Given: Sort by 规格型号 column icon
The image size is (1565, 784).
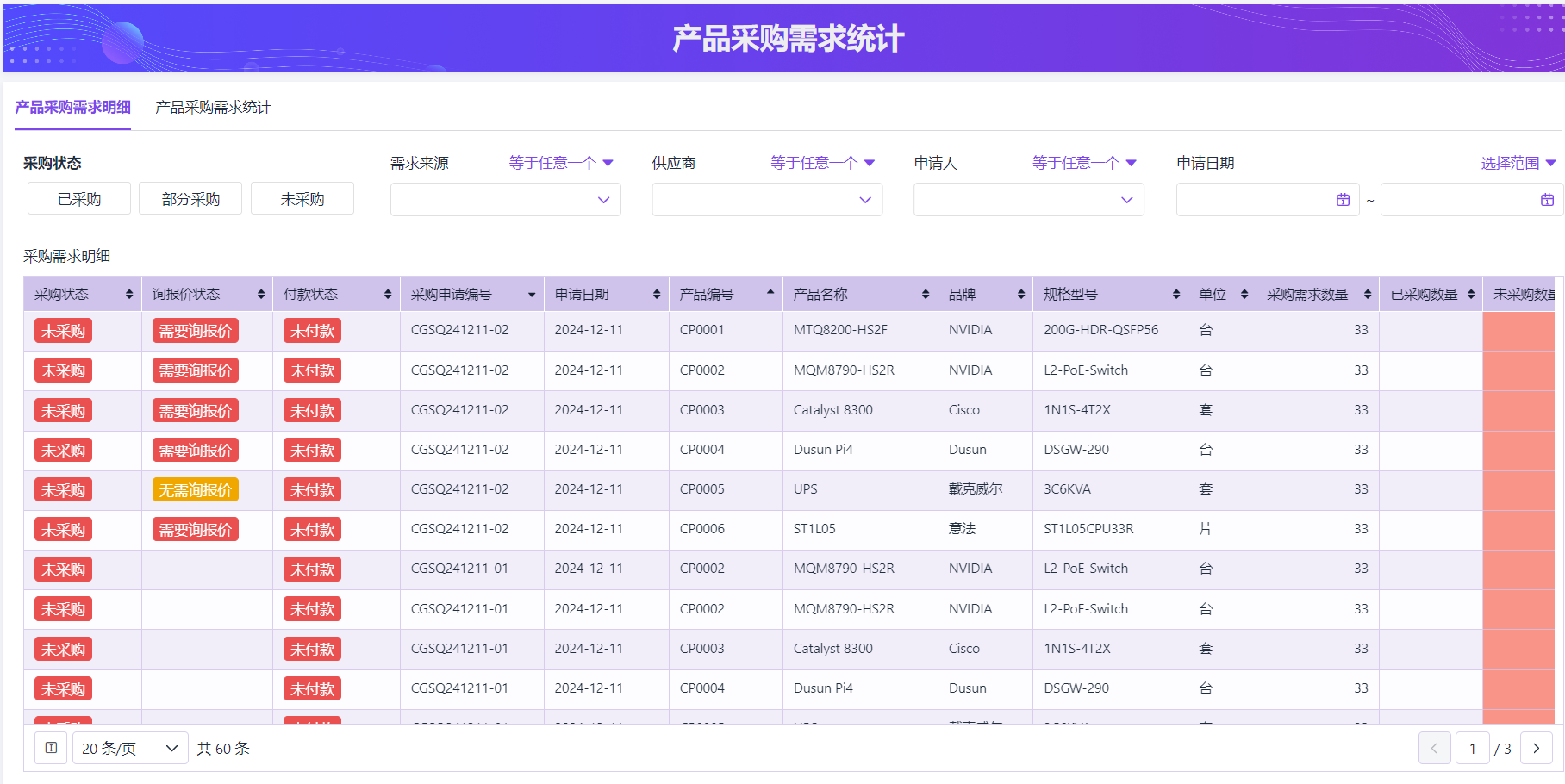Looking at the screenshot, I should [1176, 295].
